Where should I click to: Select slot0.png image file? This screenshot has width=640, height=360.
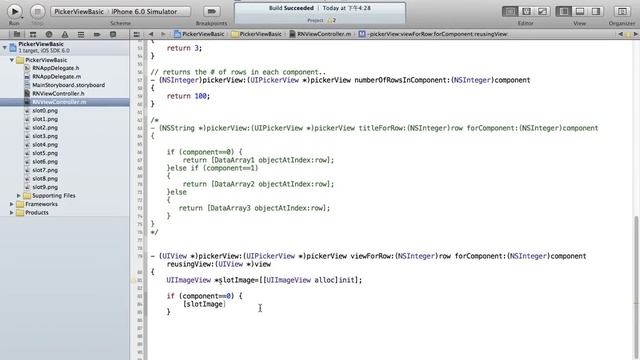45,111
